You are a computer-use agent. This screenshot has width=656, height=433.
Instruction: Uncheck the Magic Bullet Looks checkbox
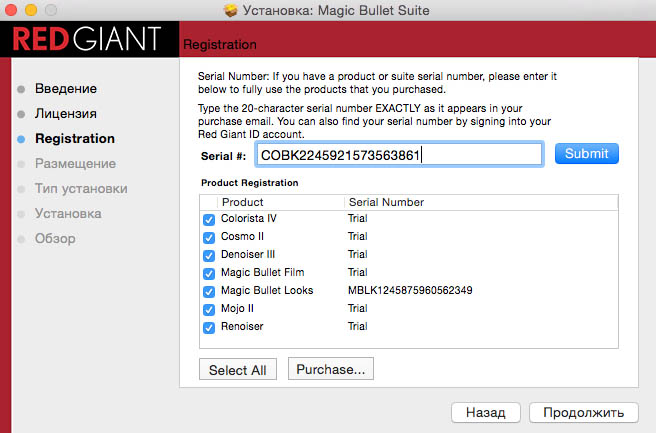pos(209,291)
